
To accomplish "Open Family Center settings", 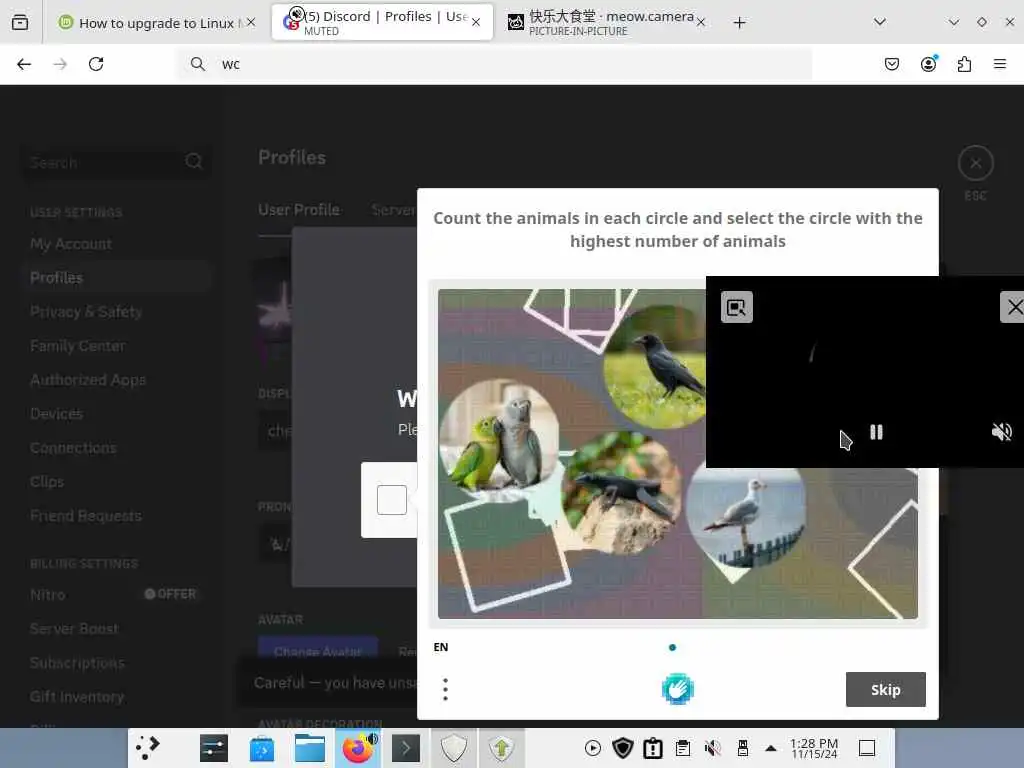I will (x=77, y=346).
